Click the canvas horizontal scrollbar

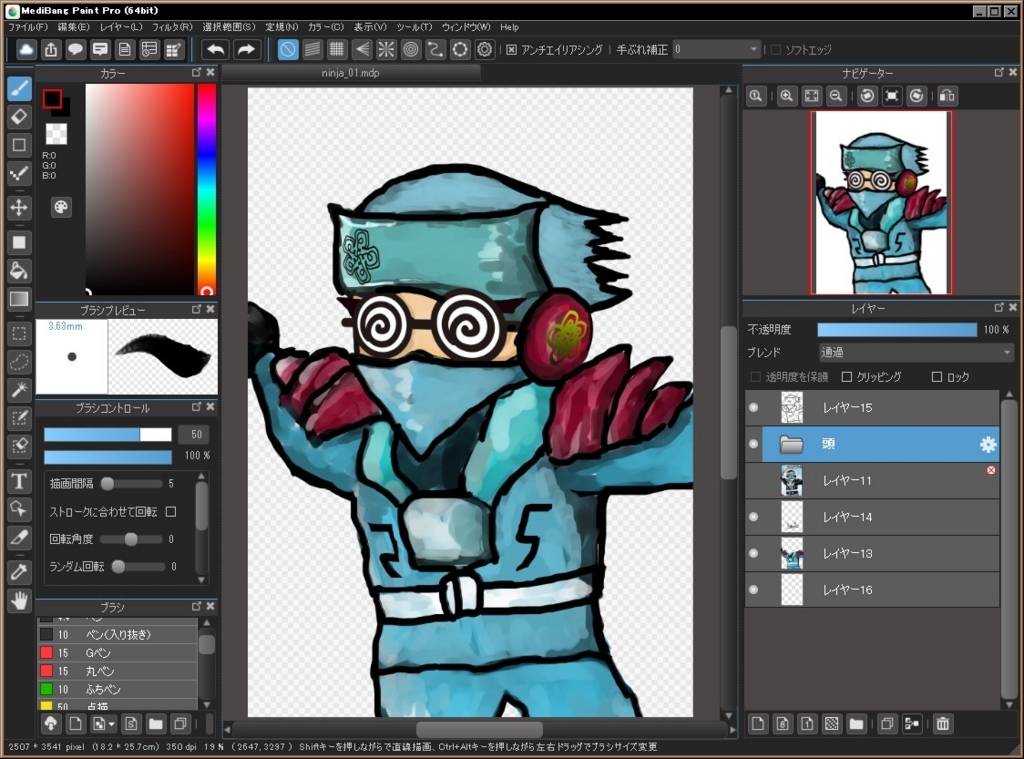[479, 730]
